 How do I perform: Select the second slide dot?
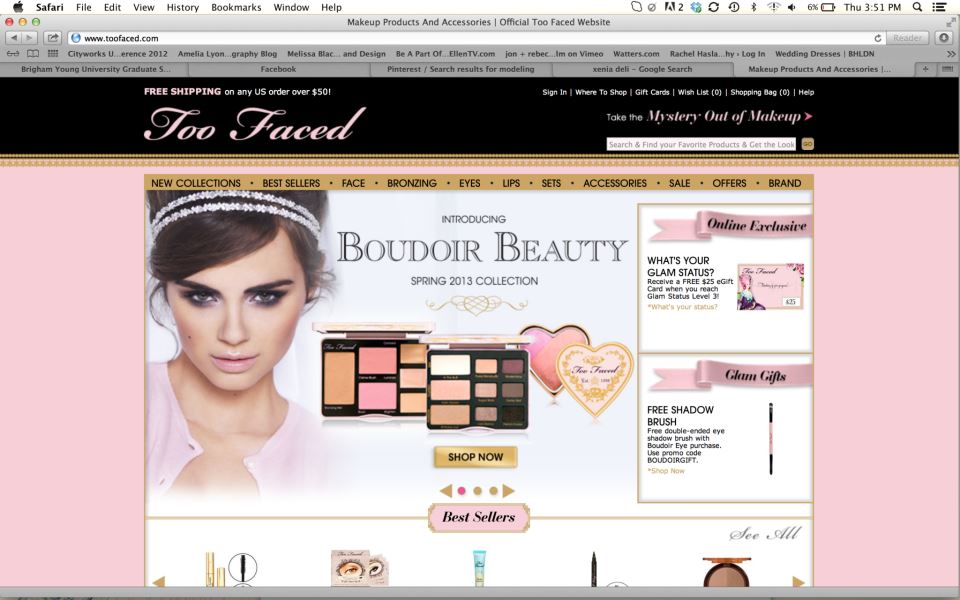(478, 490)
